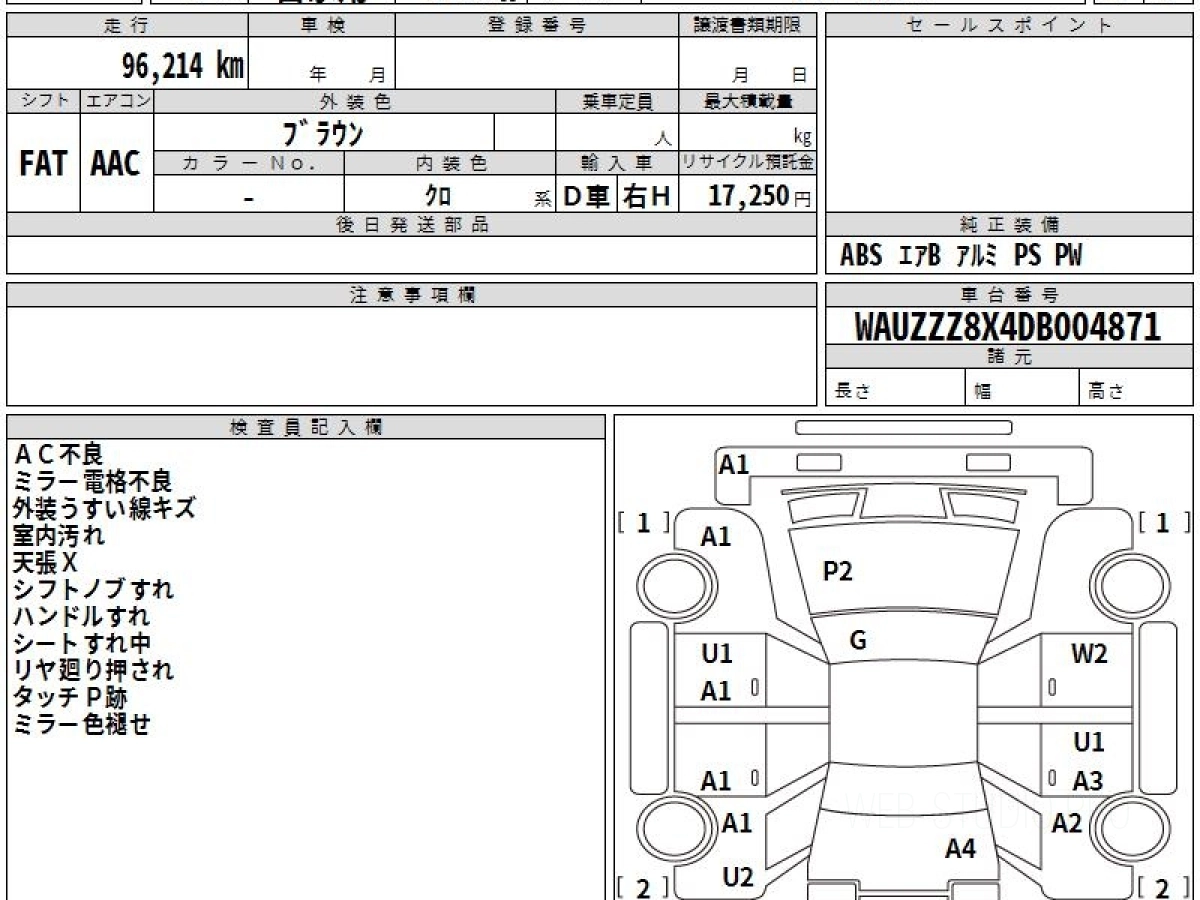Image resolution: width=1200 pixels, height=900 pixels.
Task: Click the カラーNo. label
Action: coord(249,163)
